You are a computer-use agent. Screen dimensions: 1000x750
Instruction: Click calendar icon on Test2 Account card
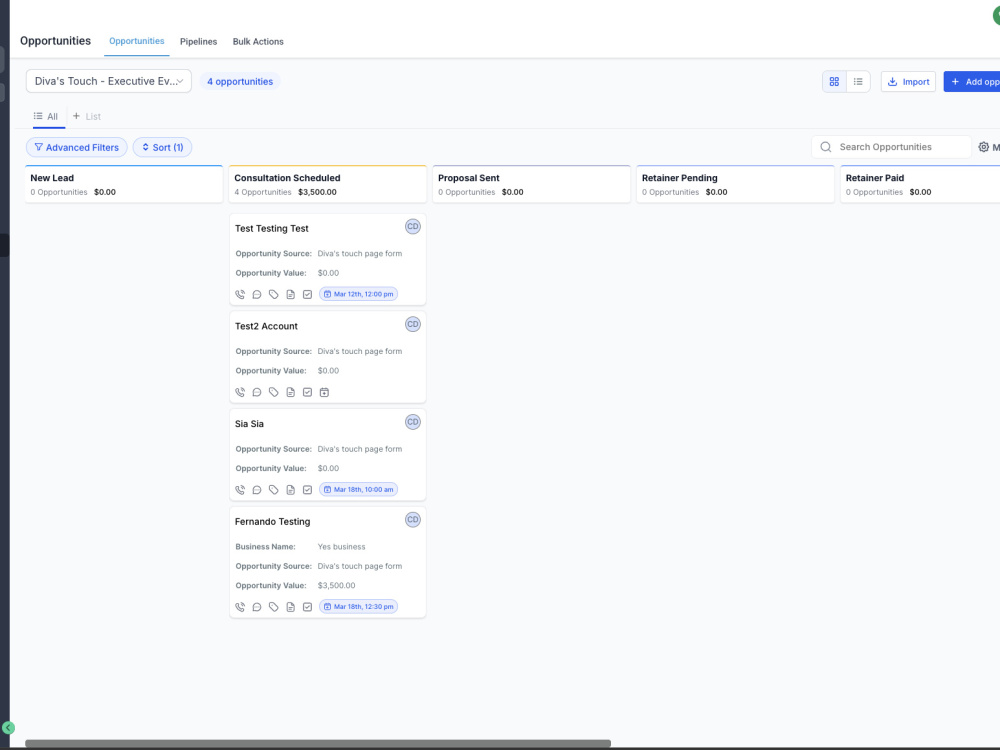click(324, 392)
